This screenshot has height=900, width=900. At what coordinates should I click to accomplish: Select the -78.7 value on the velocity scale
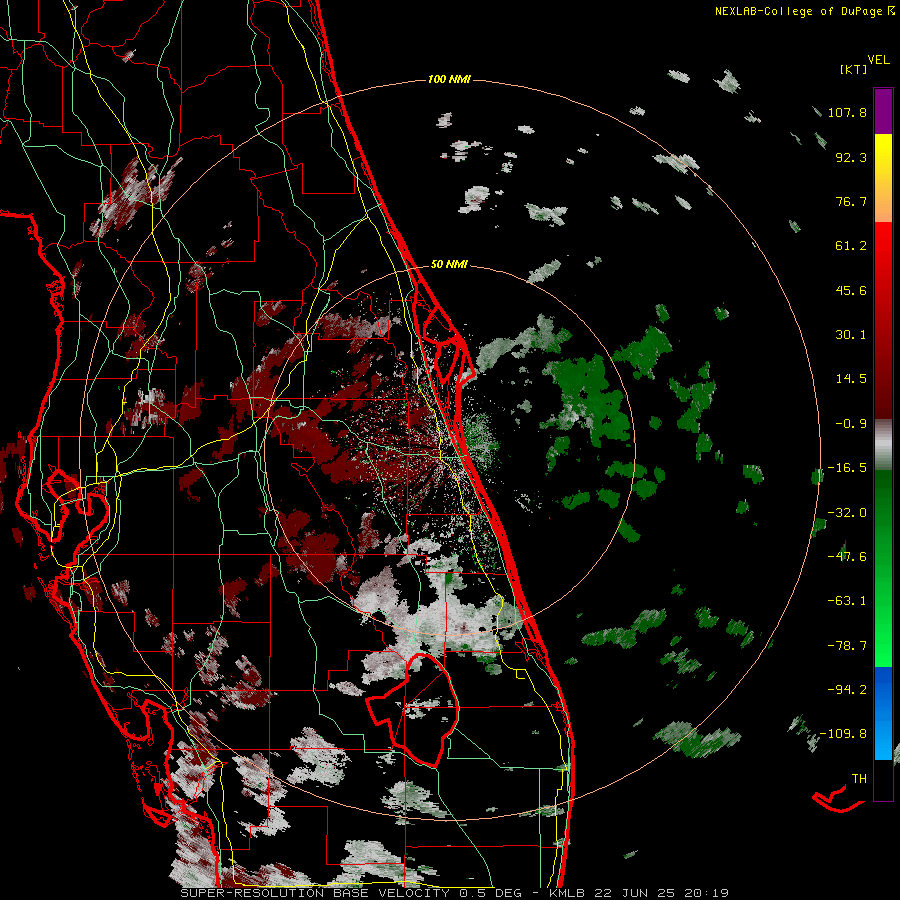tap(847, 646)
